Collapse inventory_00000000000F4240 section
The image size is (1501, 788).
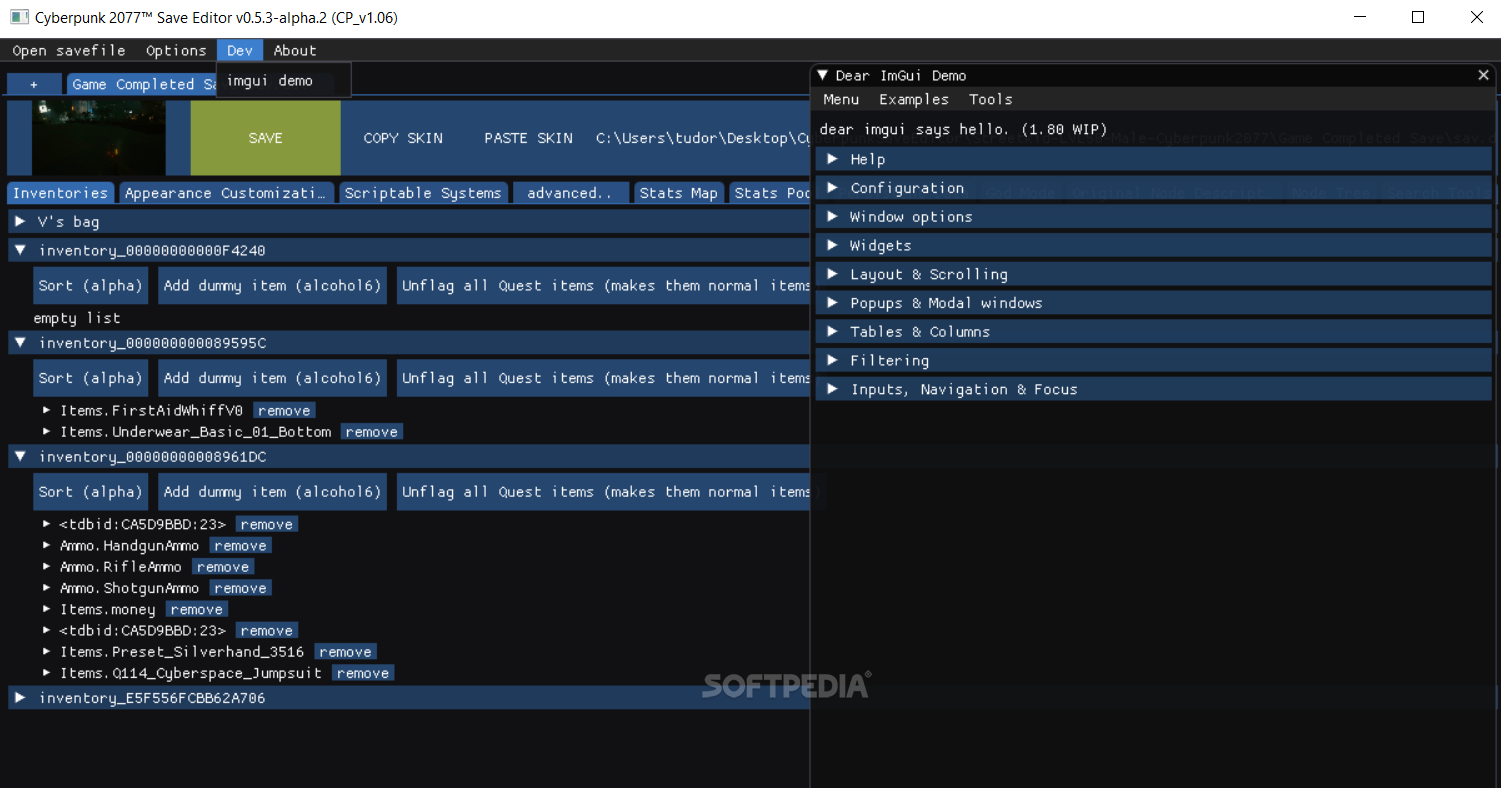pyautogui.click(x=408, y=250)
